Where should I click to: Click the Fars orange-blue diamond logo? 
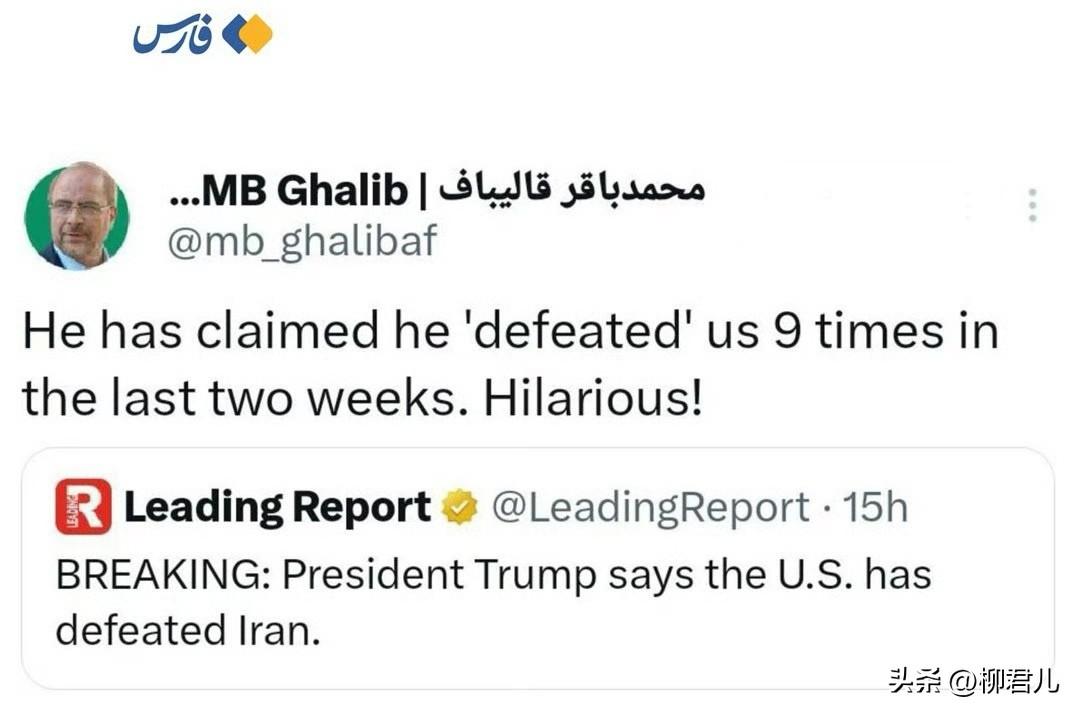247,35
